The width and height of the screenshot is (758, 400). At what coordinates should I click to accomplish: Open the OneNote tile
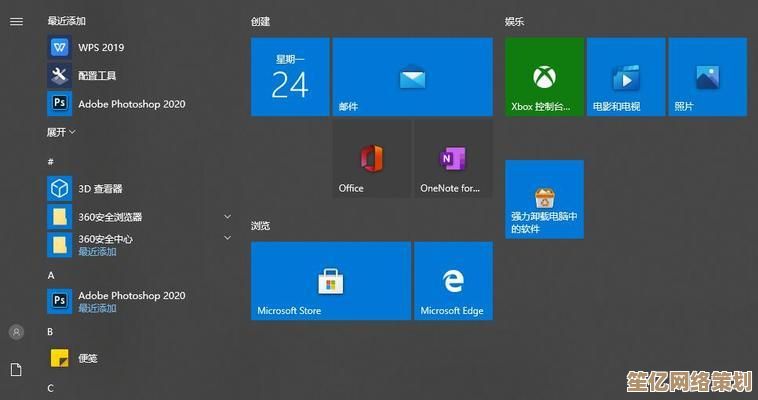pyautogui.click(x=452, y=159)
